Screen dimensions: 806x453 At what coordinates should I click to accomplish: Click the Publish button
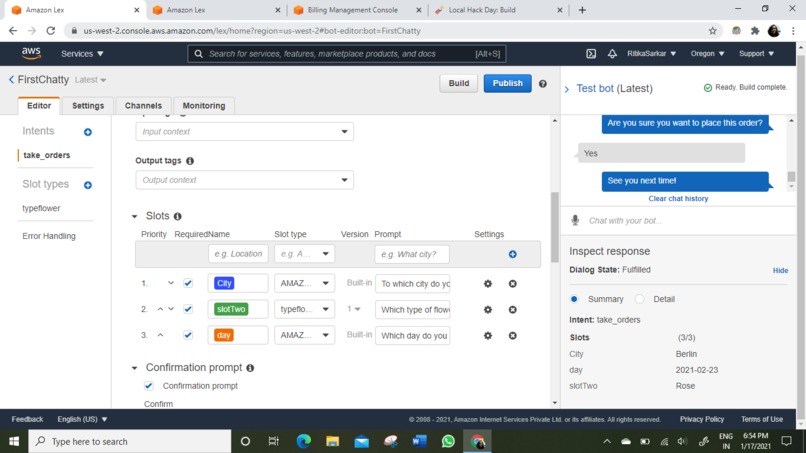(507, 83)
